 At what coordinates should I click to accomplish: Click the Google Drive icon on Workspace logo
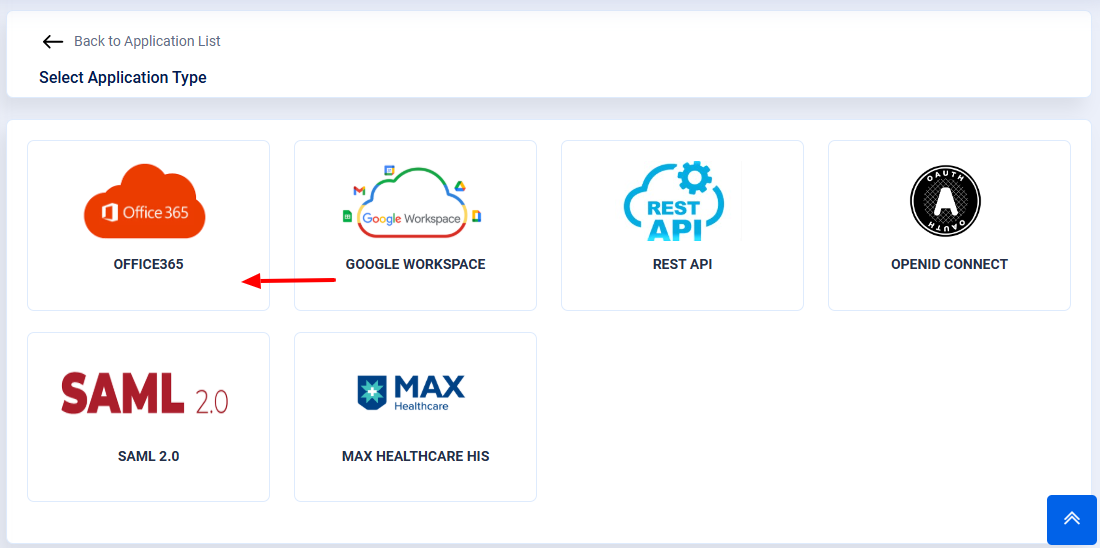click(x=460, y=186)
